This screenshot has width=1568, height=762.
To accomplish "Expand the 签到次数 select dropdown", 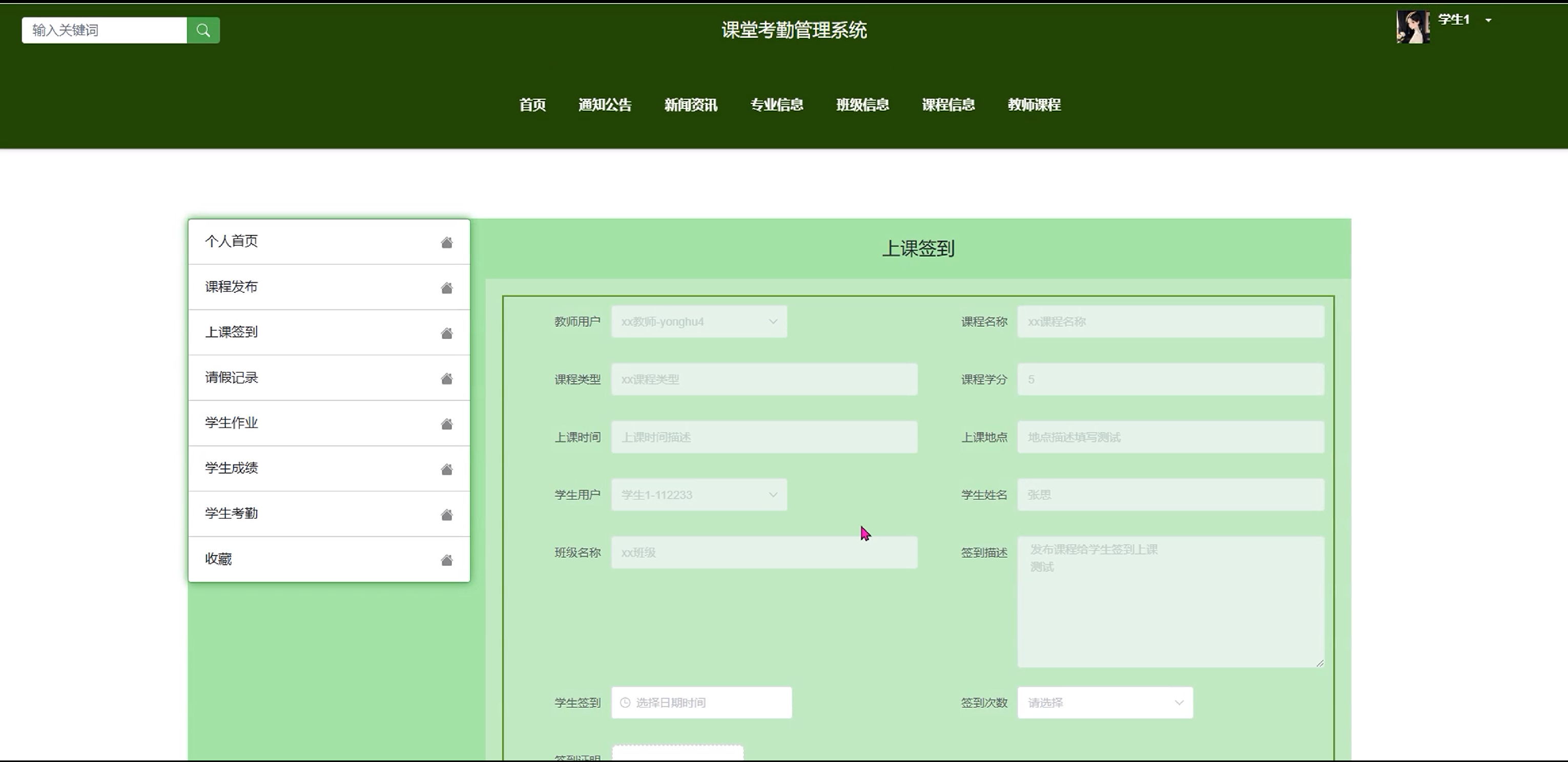I will pyautogui.click(x=1105, y=703).
